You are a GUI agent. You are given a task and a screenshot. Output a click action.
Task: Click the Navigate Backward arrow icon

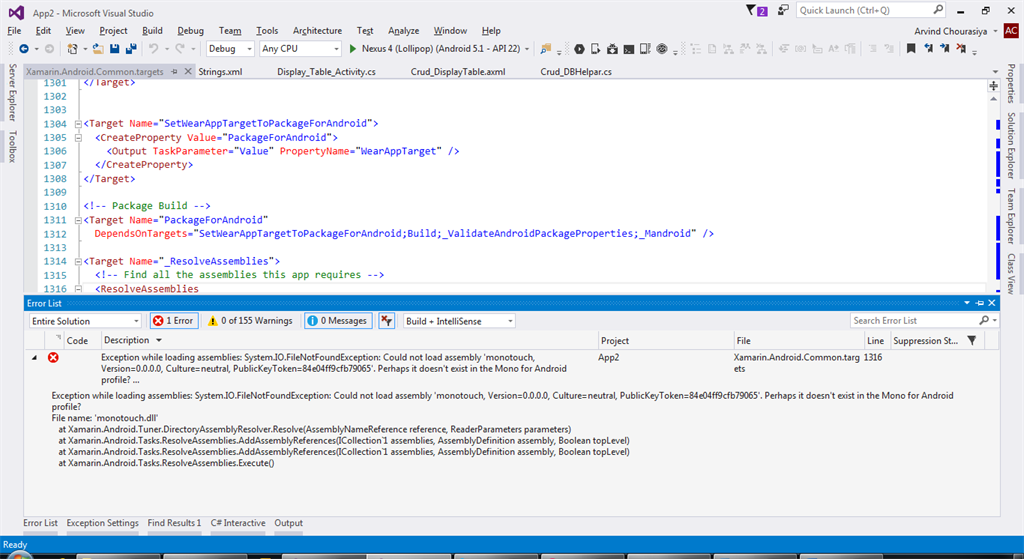(24, 49)
